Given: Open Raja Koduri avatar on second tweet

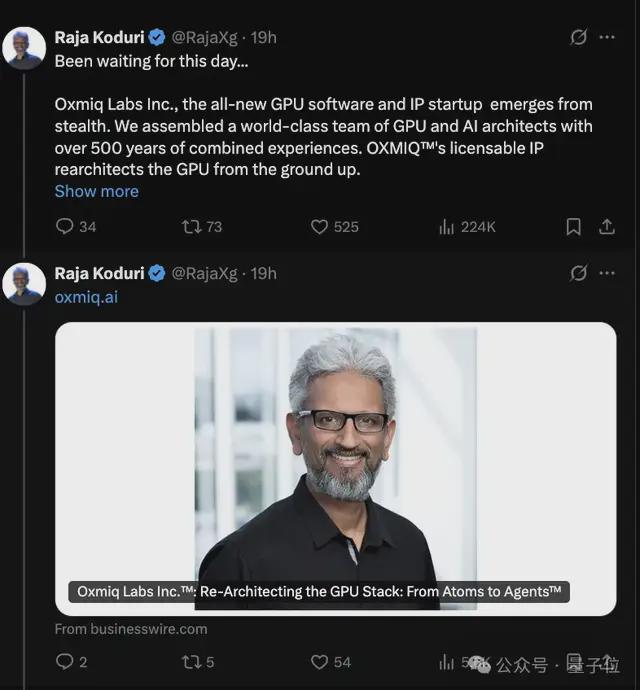Looking at the screenshot, I should click(24, 284).
